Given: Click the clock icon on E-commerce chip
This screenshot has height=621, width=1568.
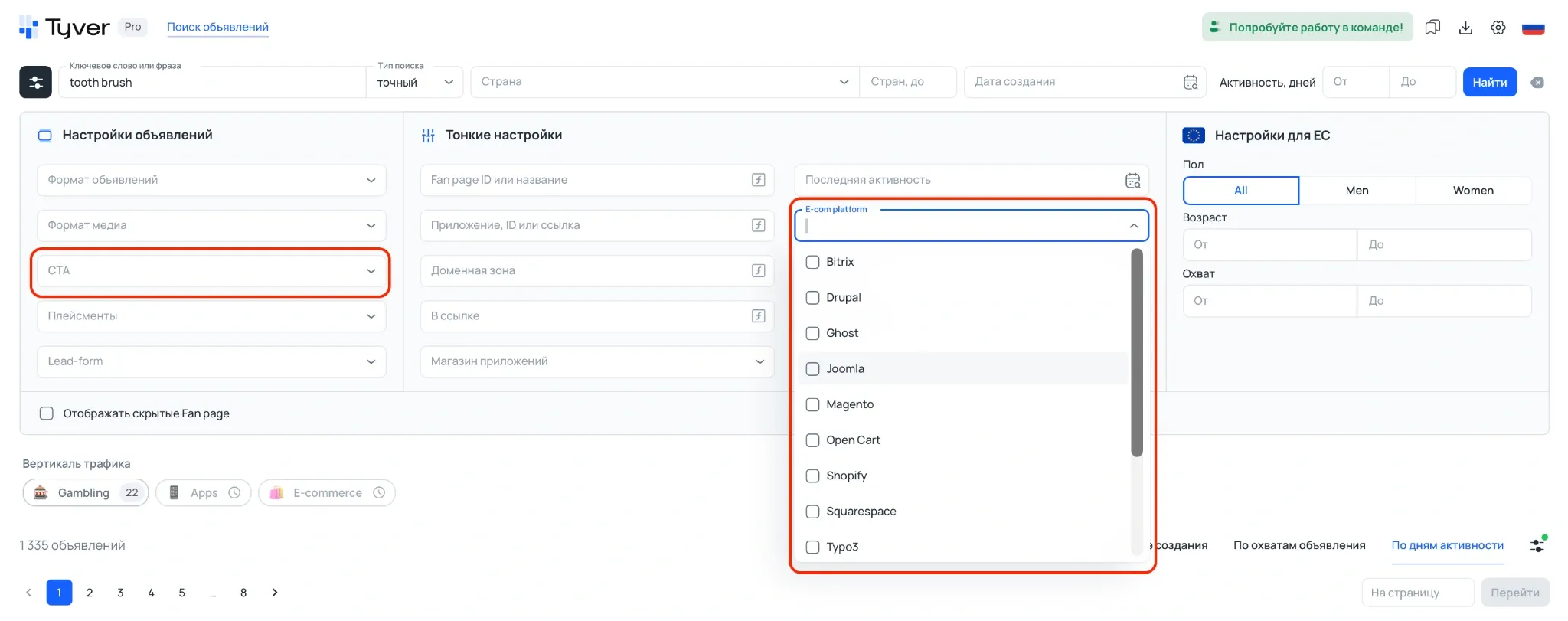Looking at the screenshot, I should [379, 492].
